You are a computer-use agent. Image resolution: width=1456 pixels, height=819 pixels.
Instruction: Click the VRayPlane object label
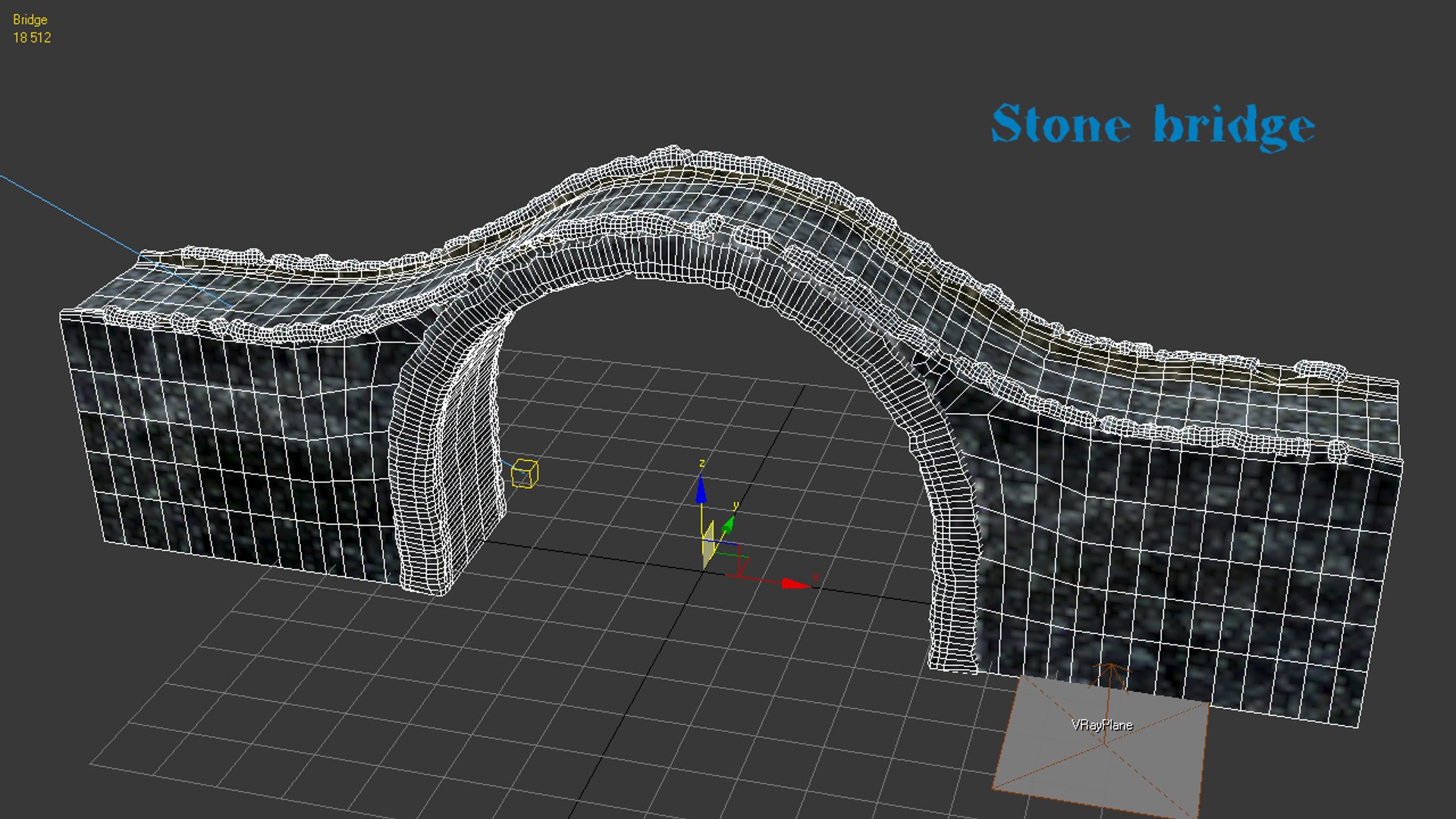coord(1102,725)
